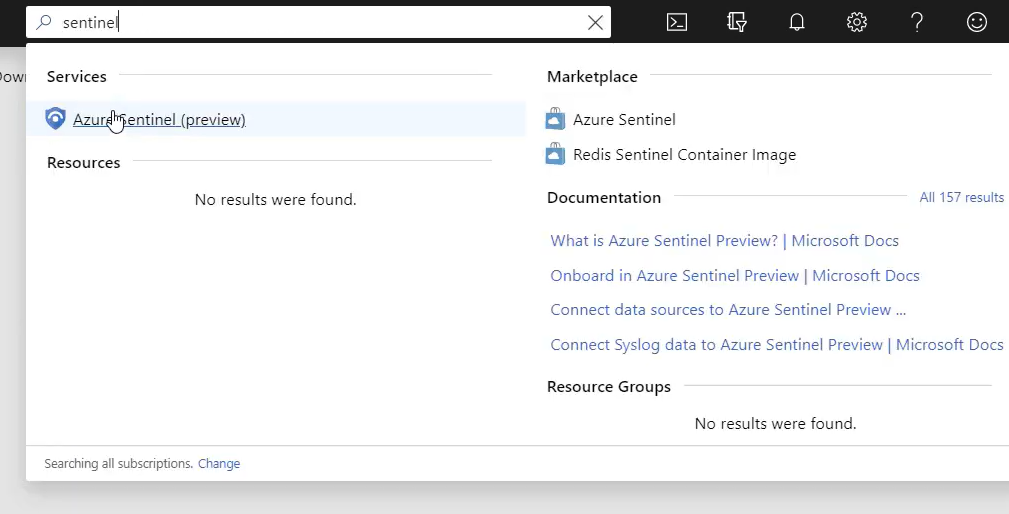
Task: Click the Azure Sentinel shield icon
Action: click(55, 118)
